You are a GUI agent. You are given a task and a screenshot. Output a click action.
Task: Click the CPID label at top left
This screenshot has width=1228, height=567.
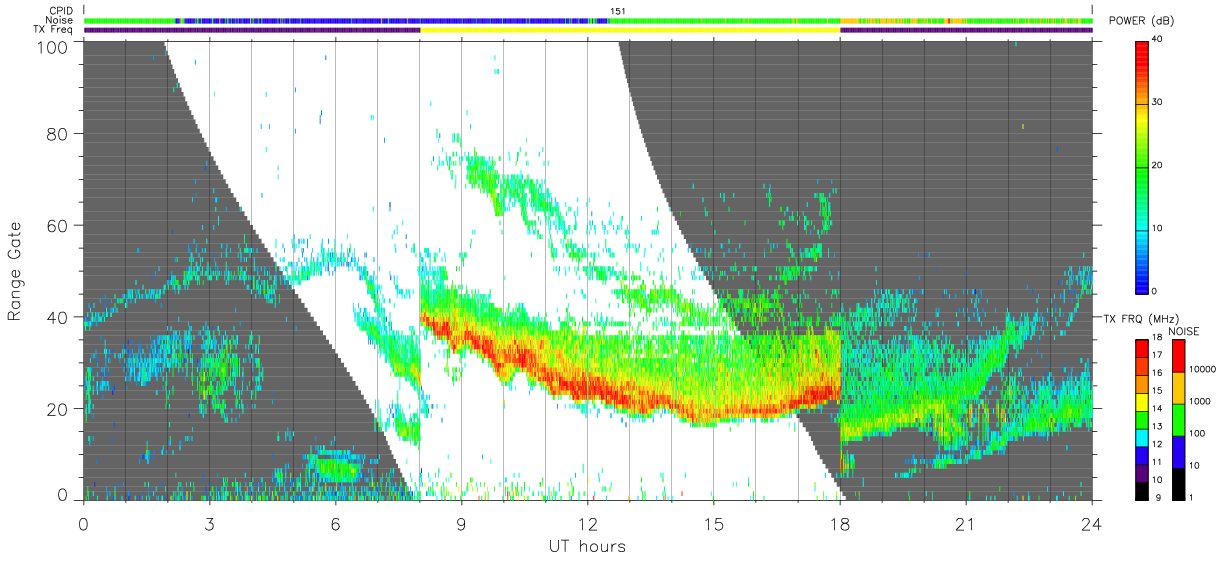59,11
